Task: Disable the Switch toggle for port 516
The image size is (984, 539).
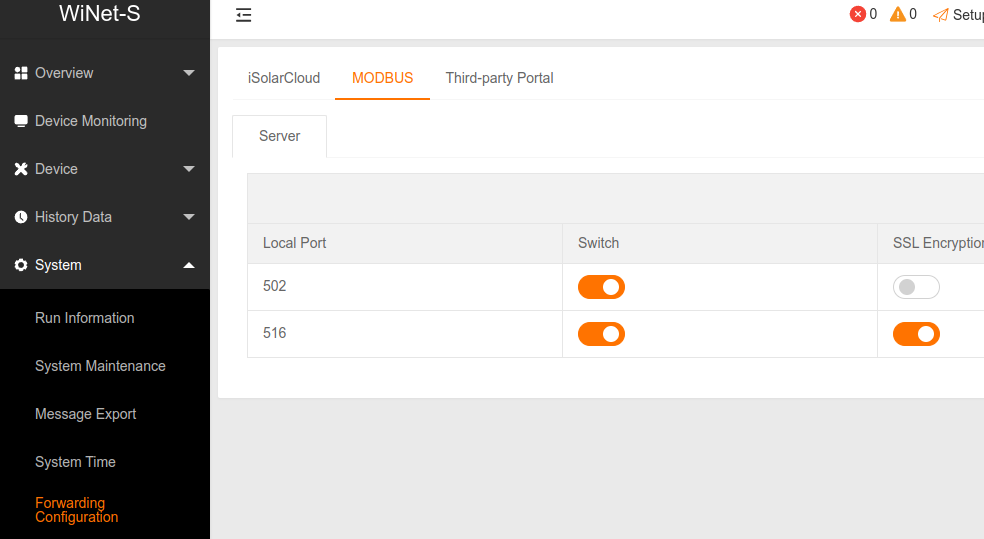Action: click(601, 334)
